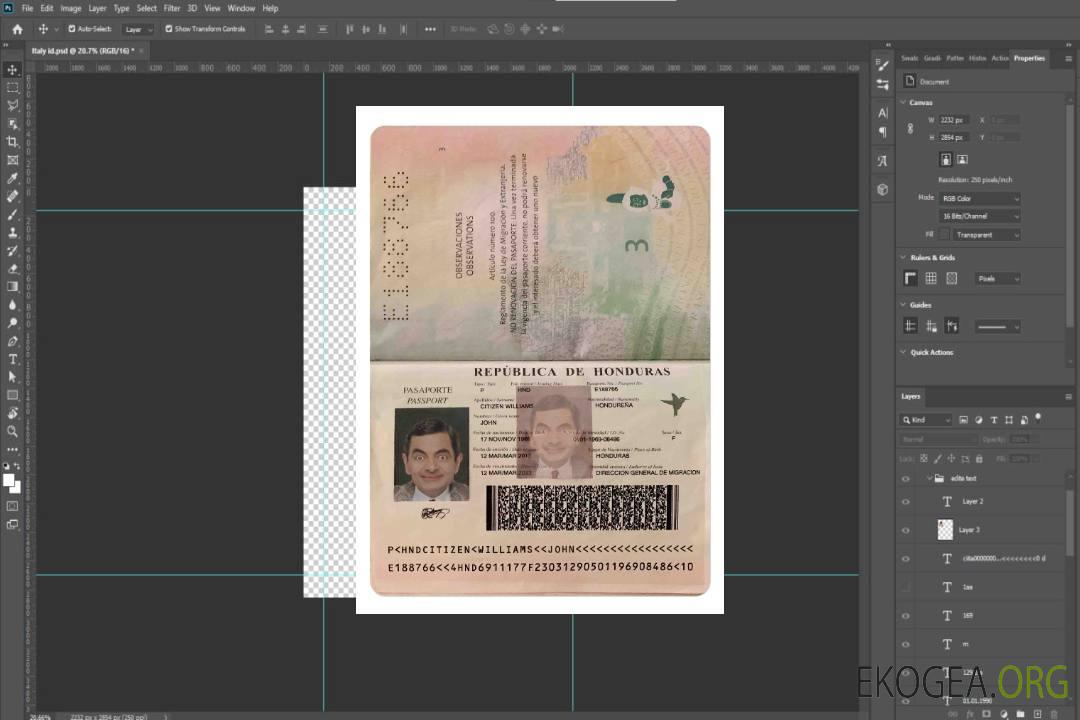
Task: Hide Layer 3 using its eye icon
Action: (x=906, y=531)
